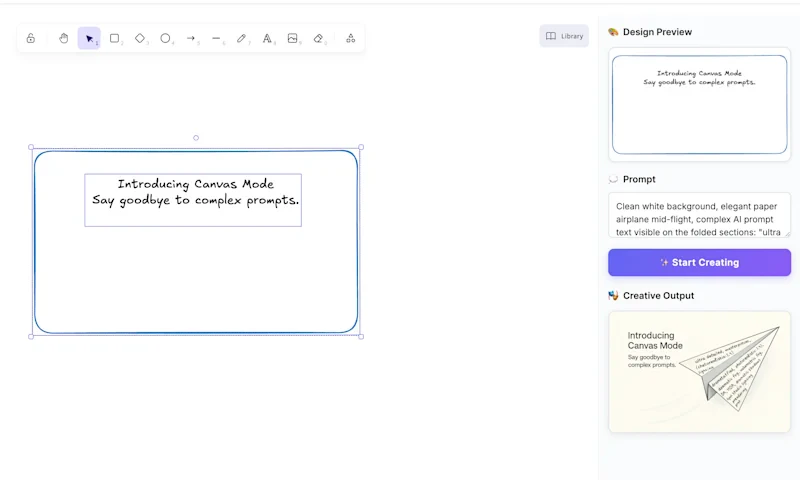Open the Creative Output paper airplane image
Image resolution: width=800 pixels, height=480 pixels.
[x=699, y=371]
